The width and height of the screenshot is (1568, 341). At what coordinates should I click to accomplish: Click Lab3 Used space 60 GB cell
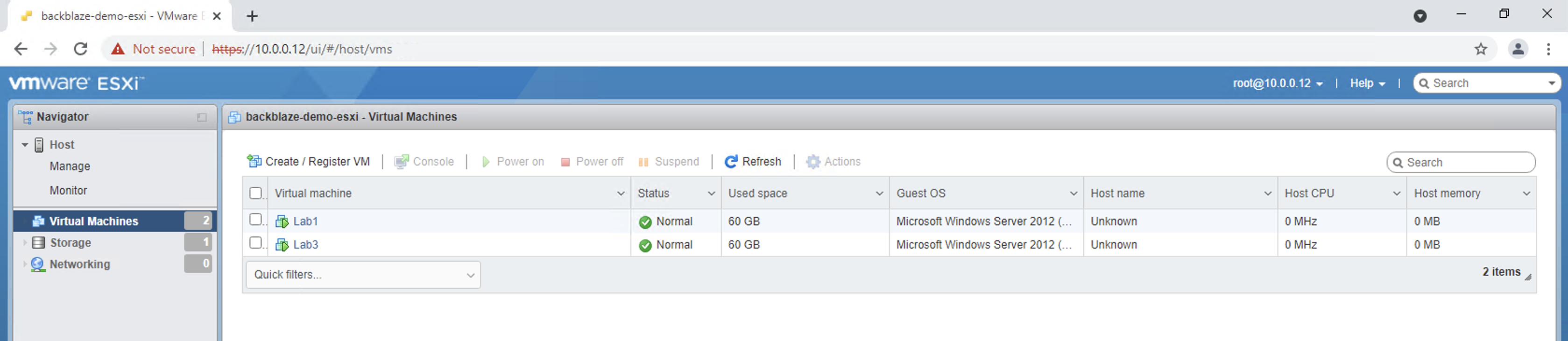805,245
